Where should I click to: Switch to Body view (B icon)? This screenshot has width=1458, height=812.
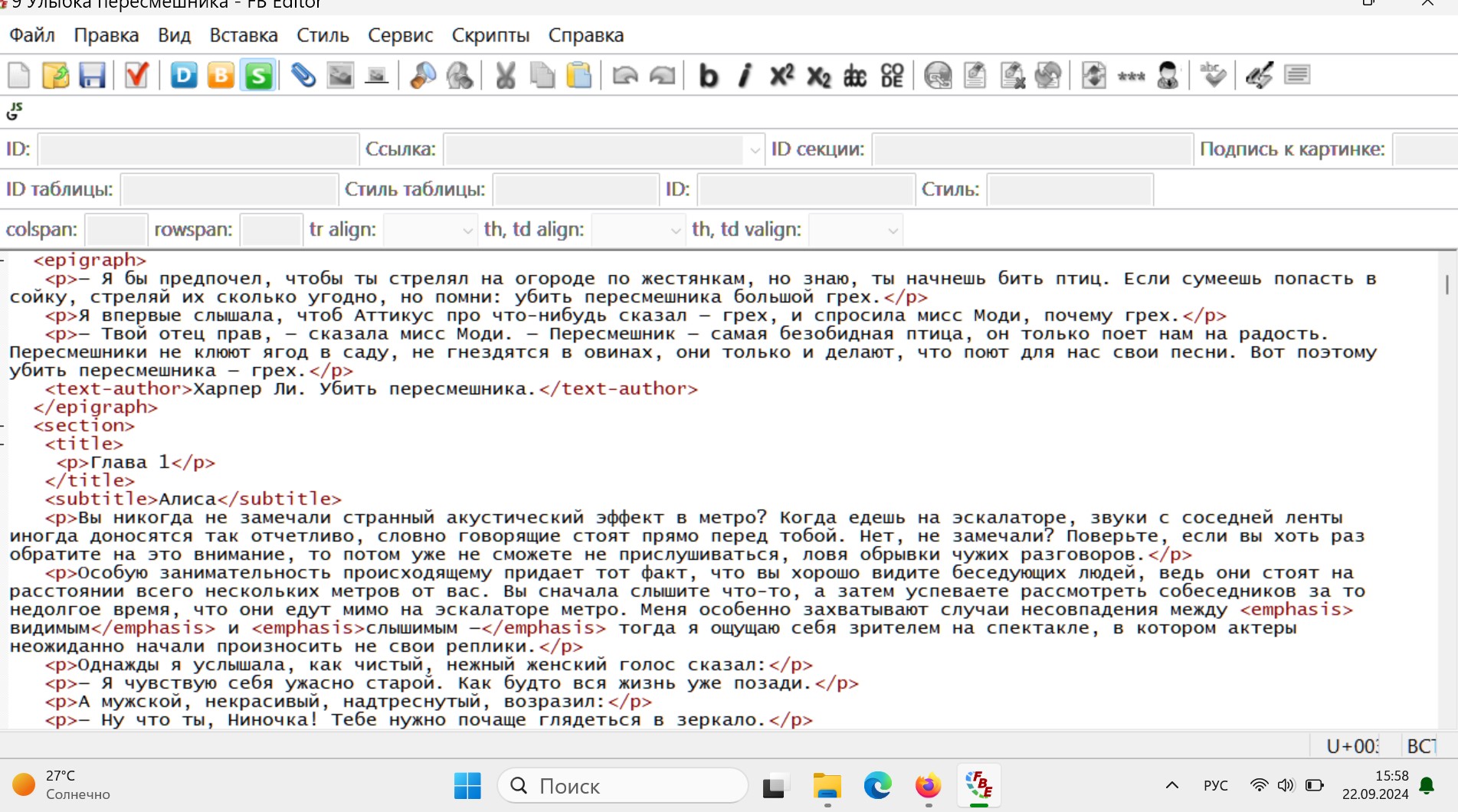coord(221,75)
